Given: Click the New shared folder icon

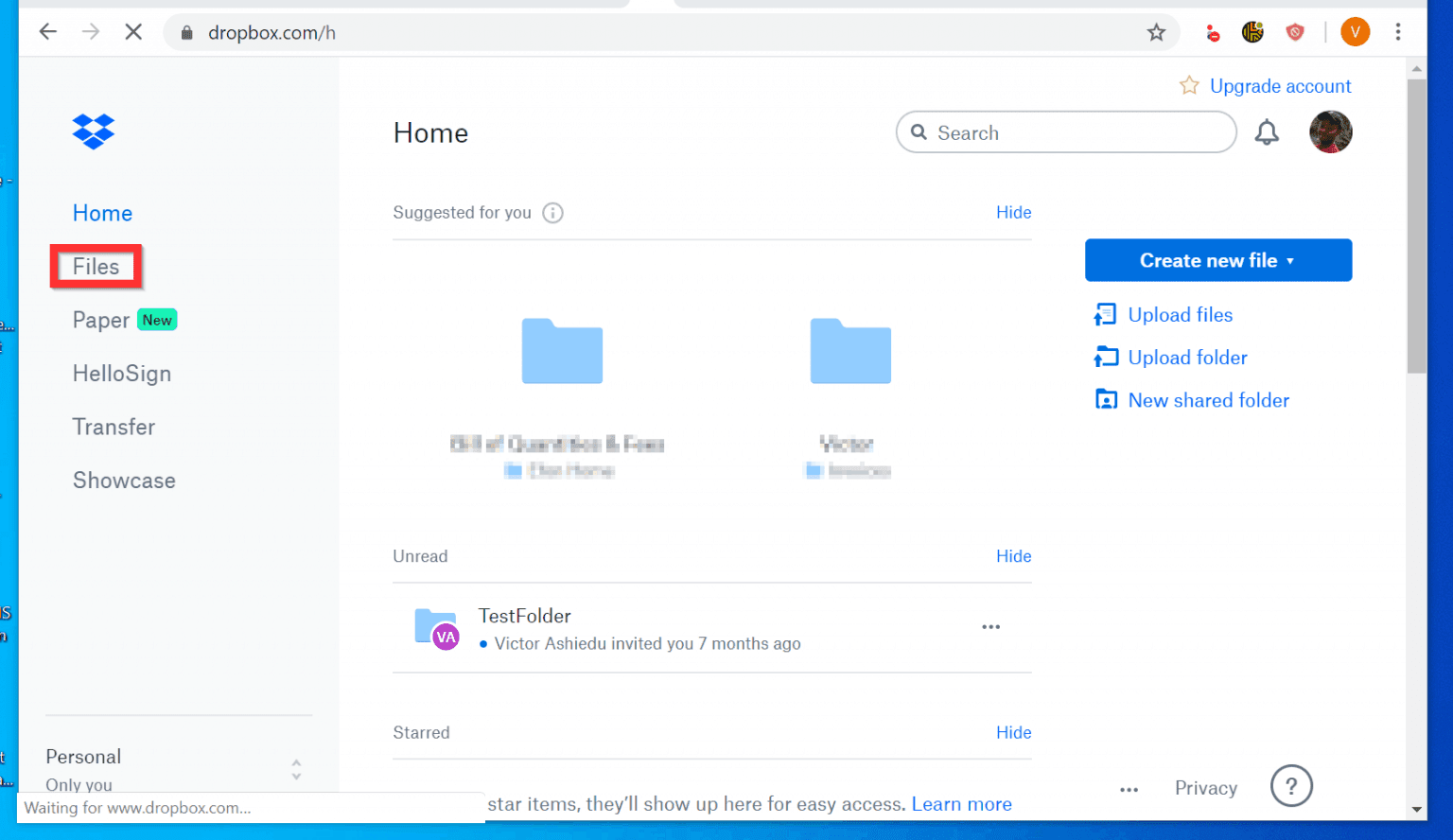Looking at the screenshot, I should click(1105, 399).
